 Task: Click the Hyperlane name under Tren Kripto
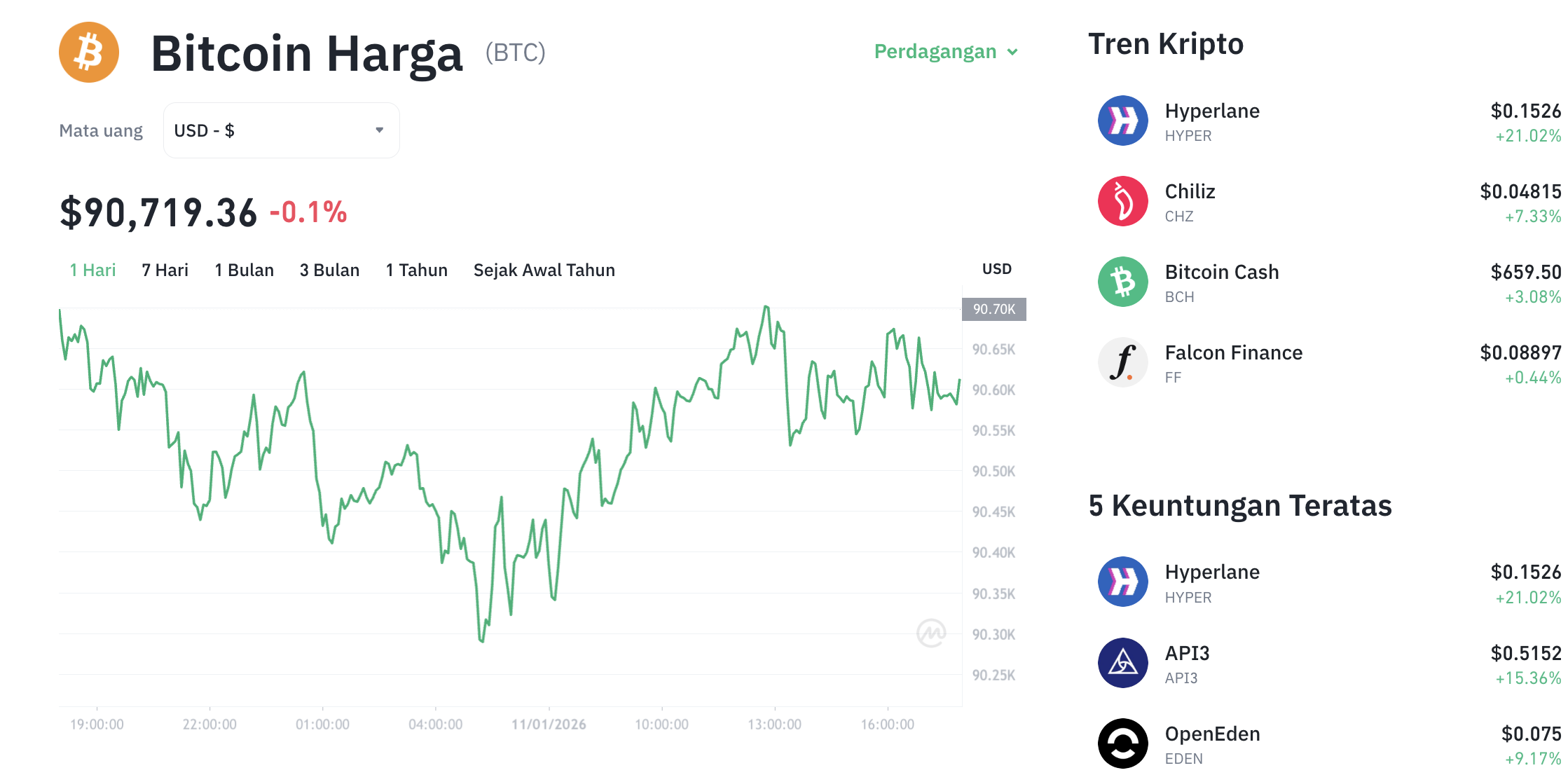point(1211,110)
